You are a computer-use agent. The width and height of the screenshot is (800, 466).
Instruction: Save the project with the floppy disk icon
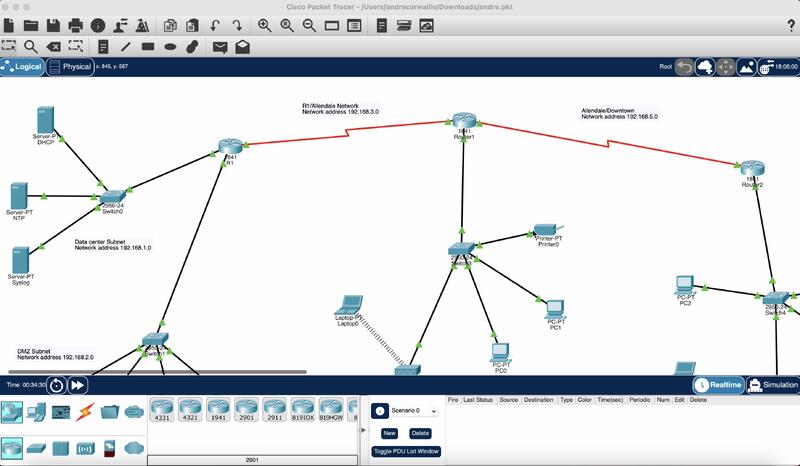(x=53, y=26)
